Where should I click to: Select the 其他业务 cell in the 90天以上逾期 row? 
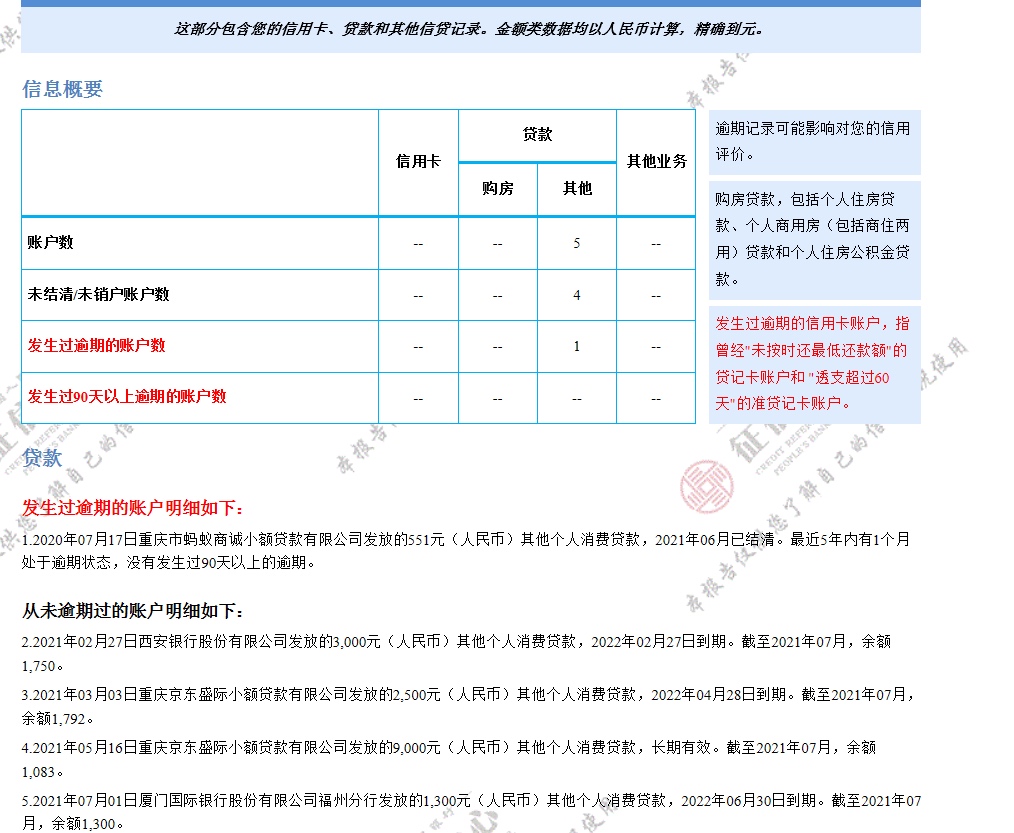tap(656, 398)
